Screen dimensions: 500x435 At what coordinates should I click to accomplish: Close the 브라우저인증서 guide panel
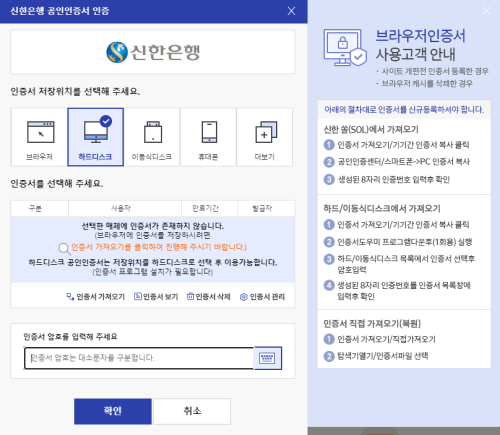(x=486, y=11)
